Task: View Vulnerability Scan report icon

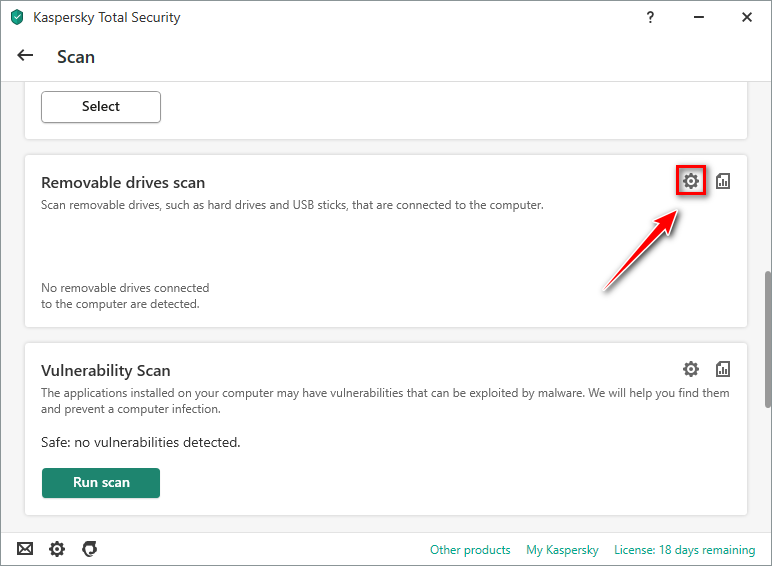Action: (723, 369)
